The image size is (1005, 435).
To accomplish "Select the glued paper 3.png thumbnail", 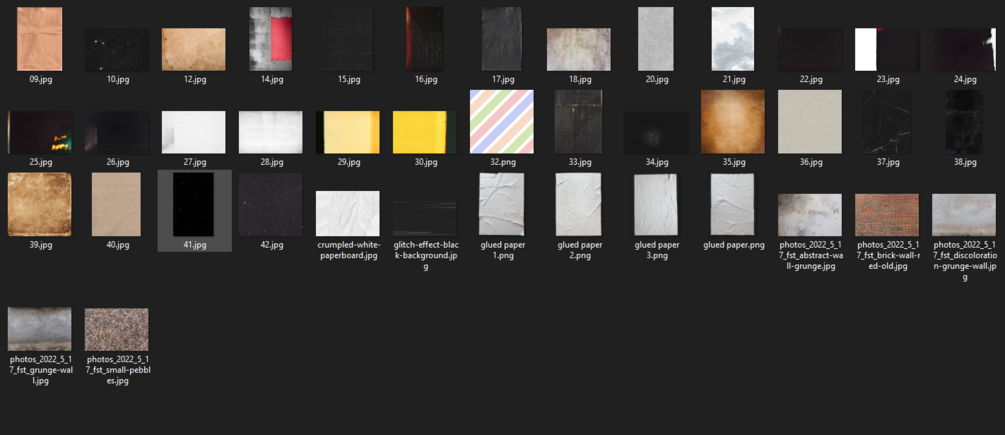I will point(656,204).
